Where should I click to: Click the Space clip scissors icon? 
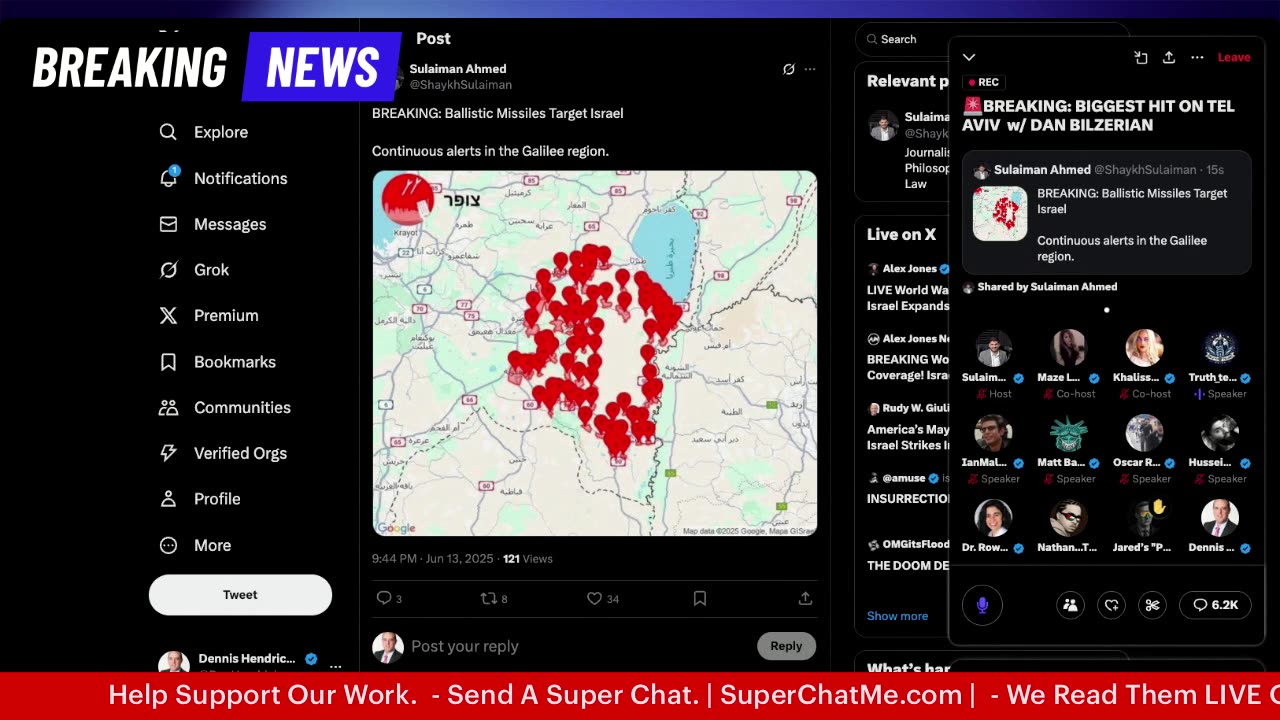tap(1152, 605)
